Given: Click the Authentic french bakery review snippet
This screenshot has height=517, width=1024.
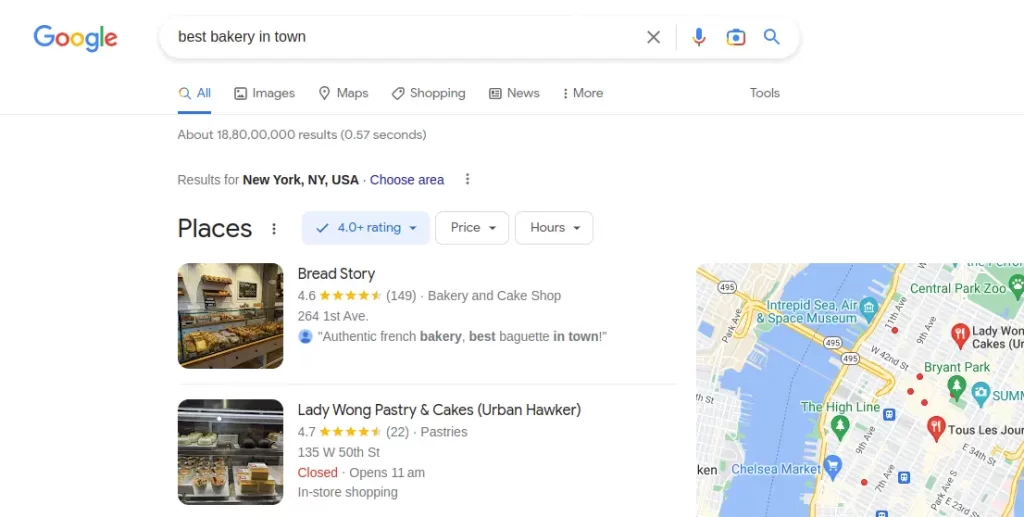Looking at the screenshot, I should pyautogui.click(x=462, y=337).
